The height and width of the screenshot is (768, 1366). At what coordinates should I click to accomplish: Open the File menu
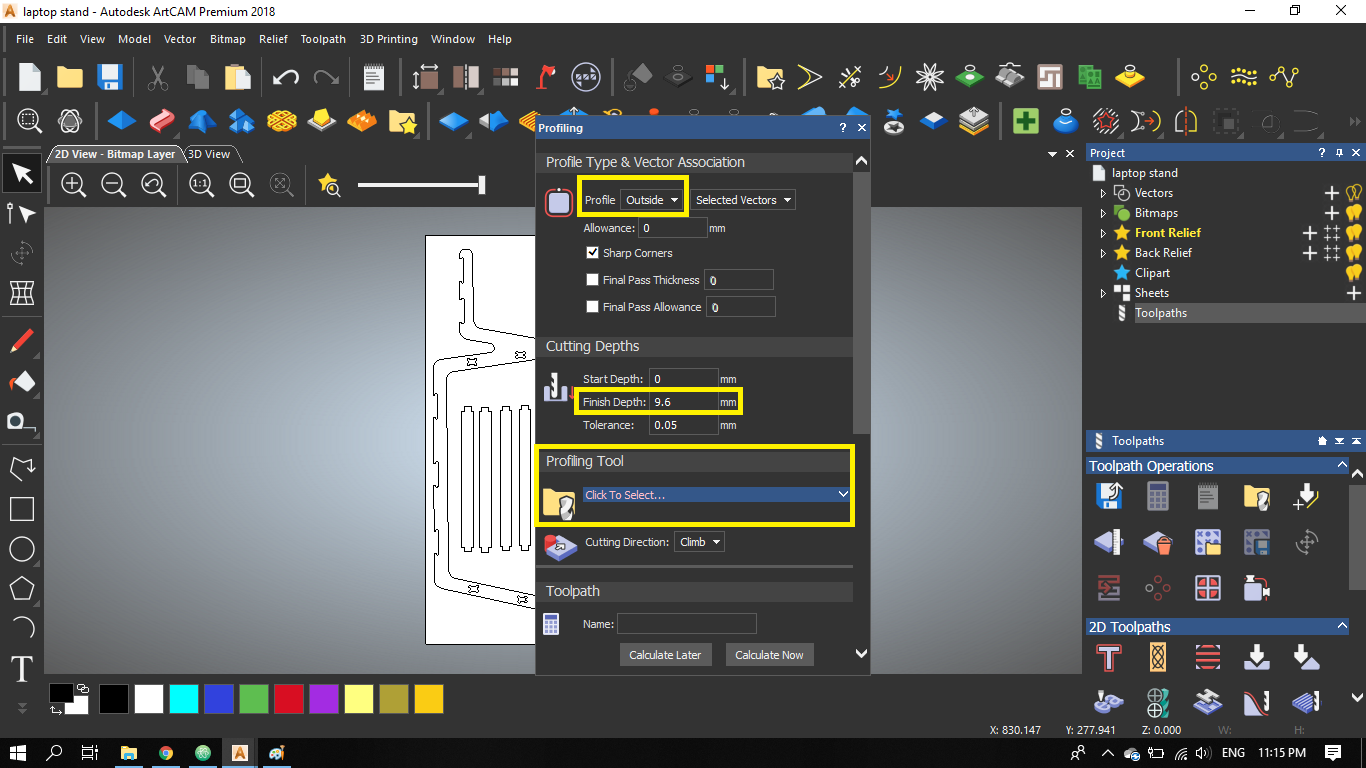25,39
